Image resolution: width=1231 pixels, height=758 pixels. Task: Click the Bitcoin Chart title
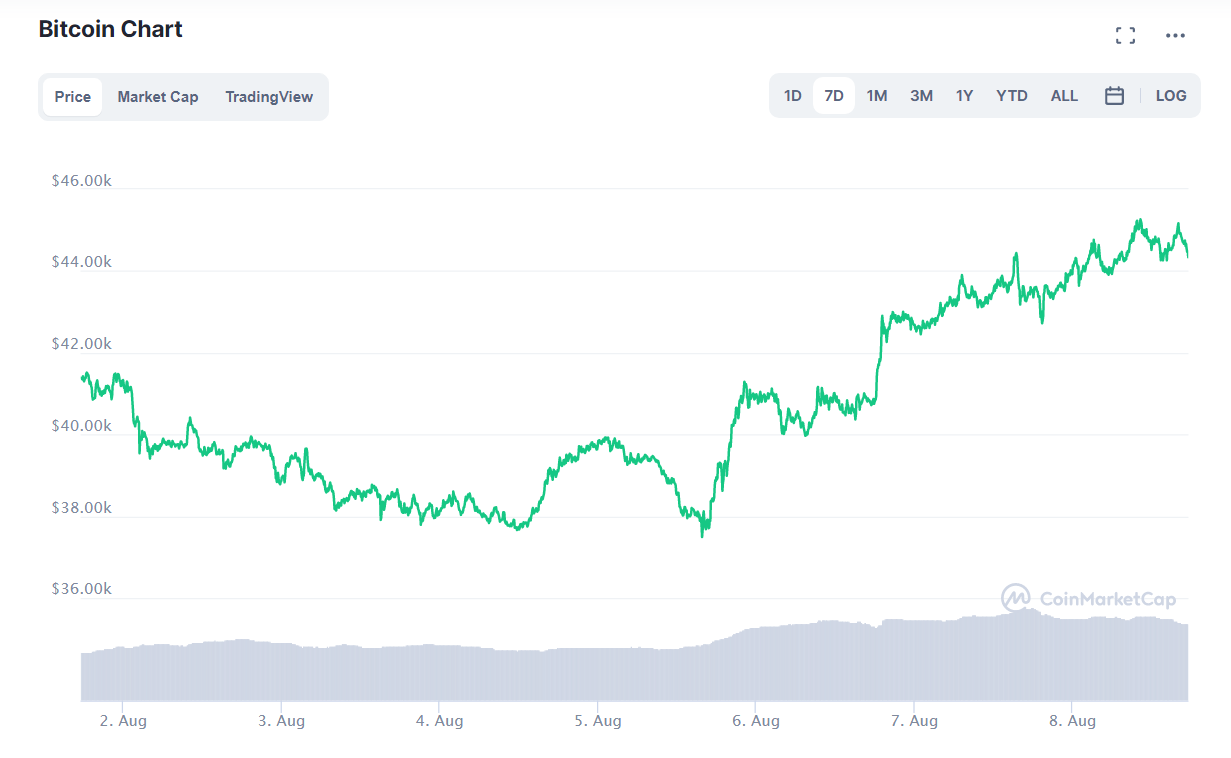(110, 29)
